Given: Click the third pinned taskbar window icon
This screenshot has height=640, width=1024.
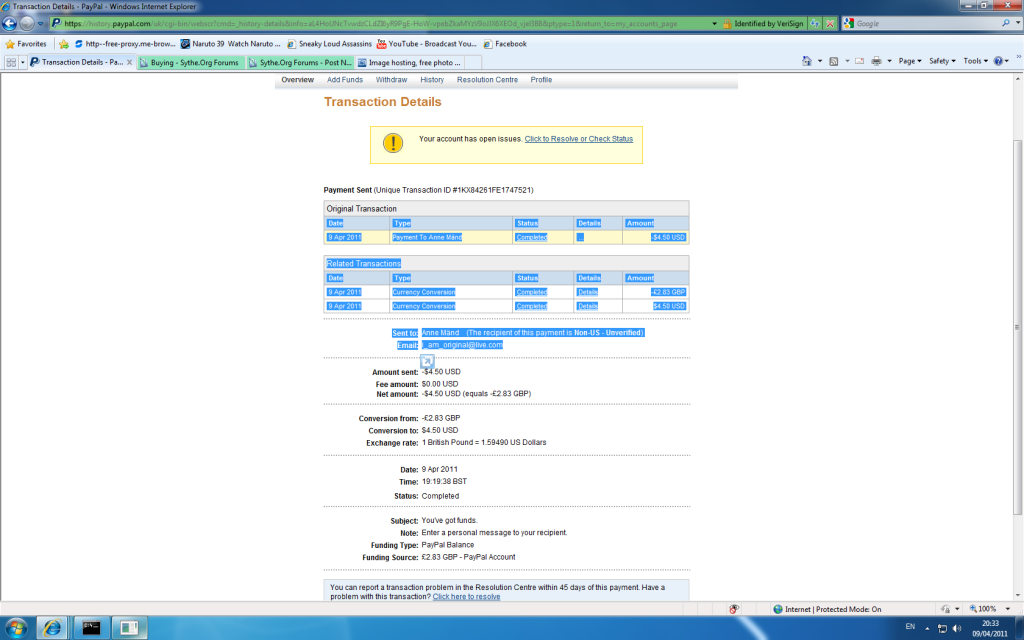Looking at the screenshot, I should pyautogui.click(x=129, y=628).
